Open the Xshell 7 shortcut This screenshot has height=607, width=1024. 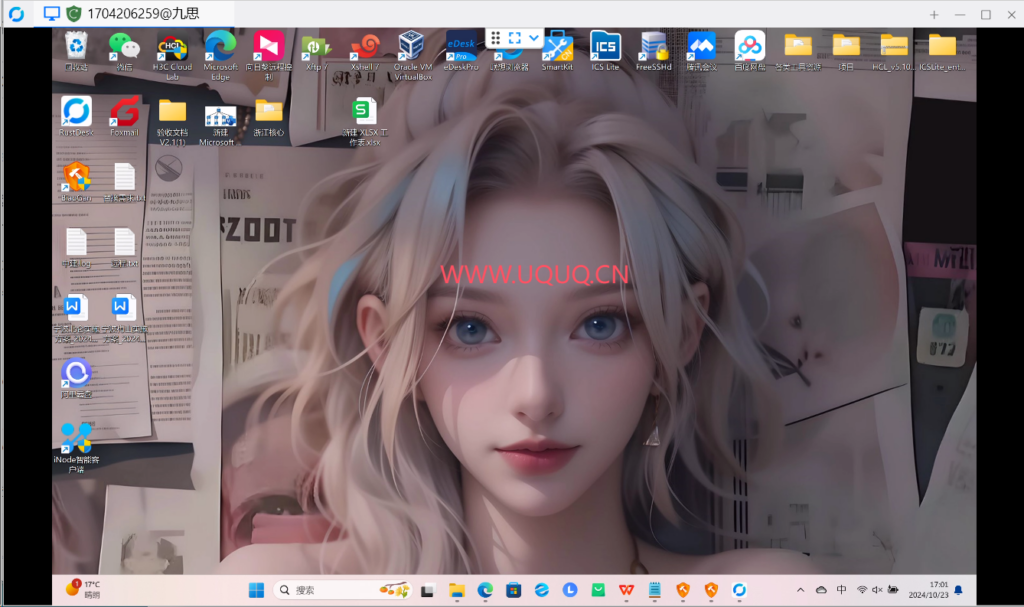point(365,47)
